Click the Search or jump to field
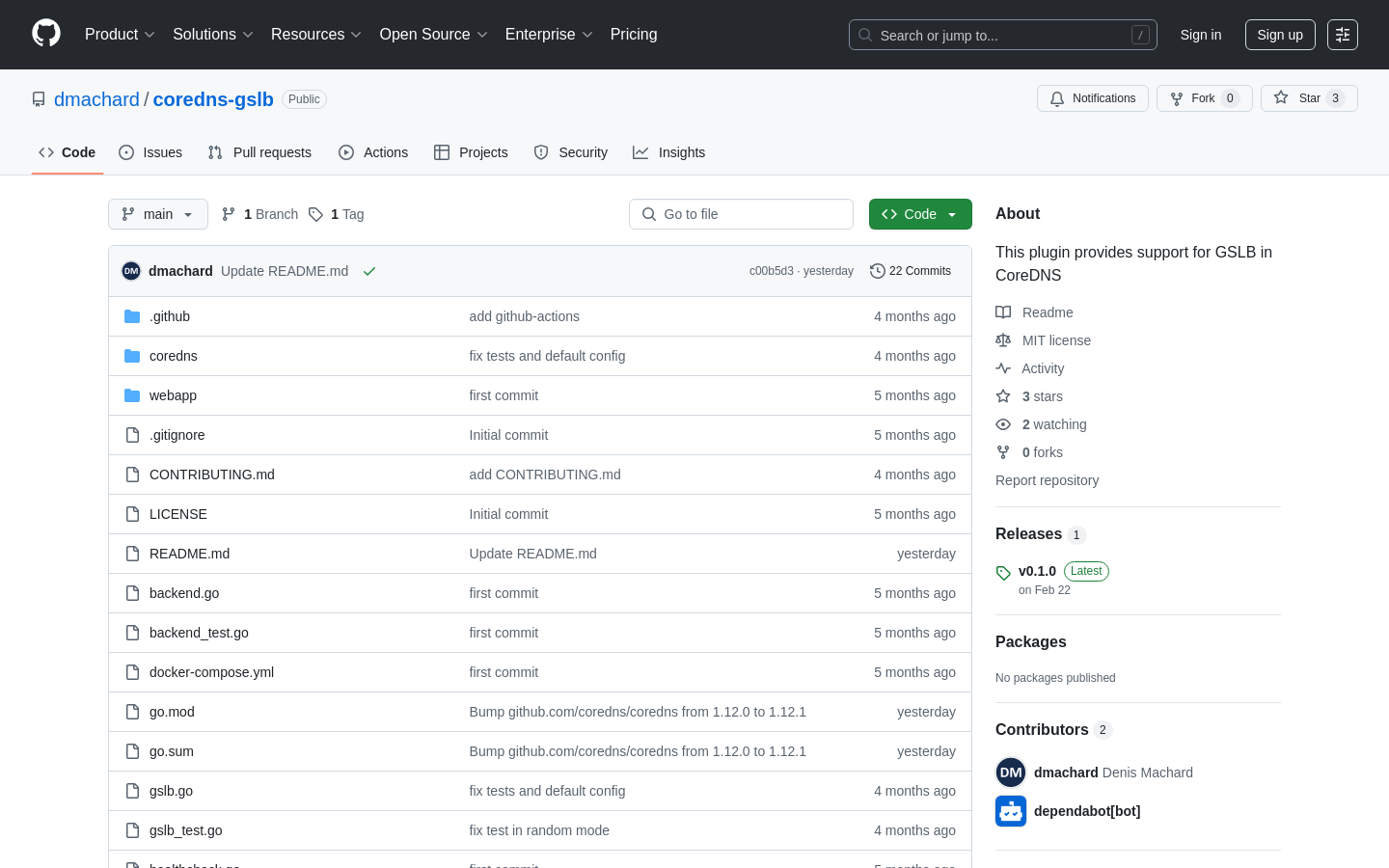The width and height of the screenshot is (1389, 868). click(1003, 35)
